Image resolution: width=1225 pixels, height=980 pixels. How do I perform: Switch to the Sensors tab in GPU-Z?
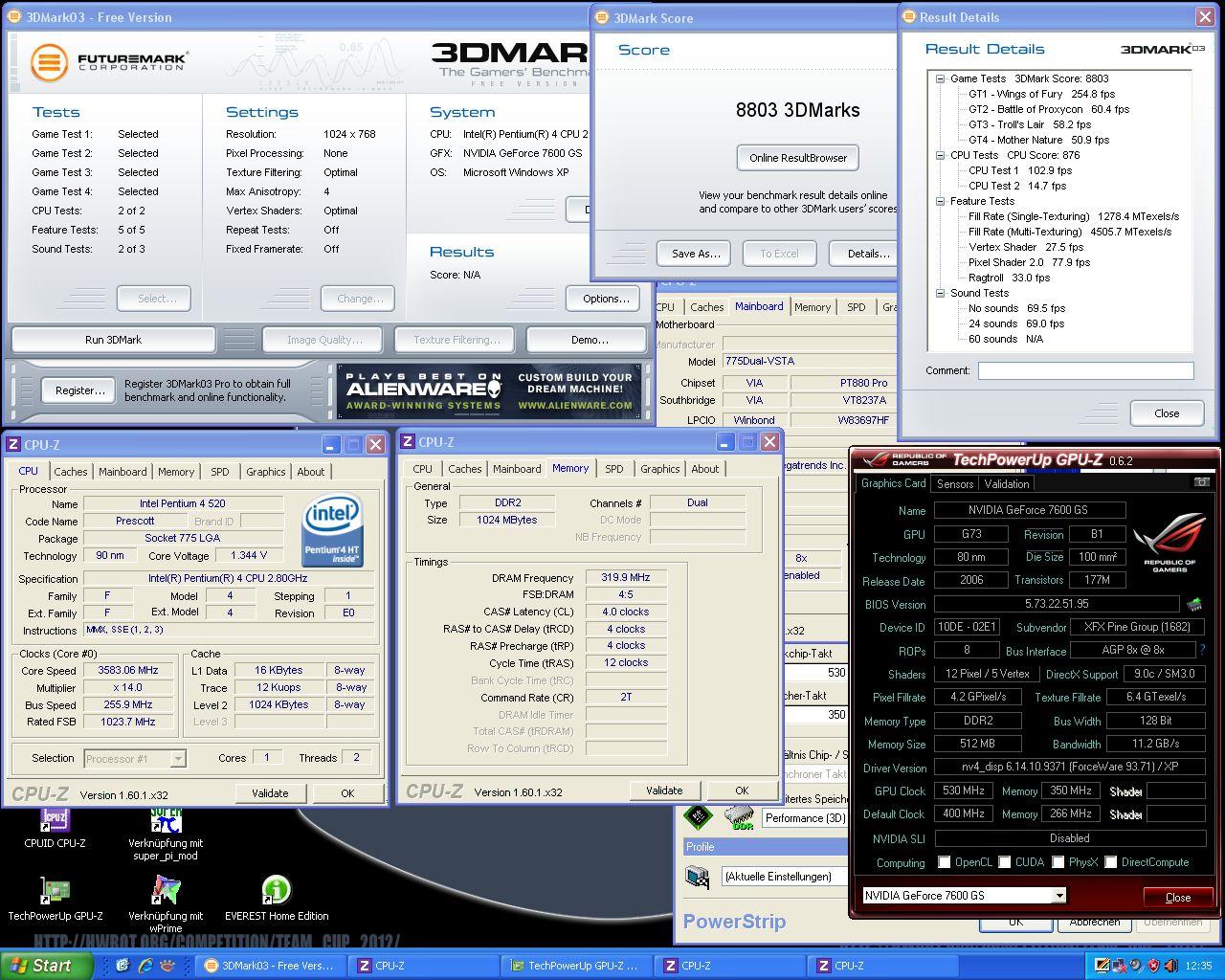point(955,483)
